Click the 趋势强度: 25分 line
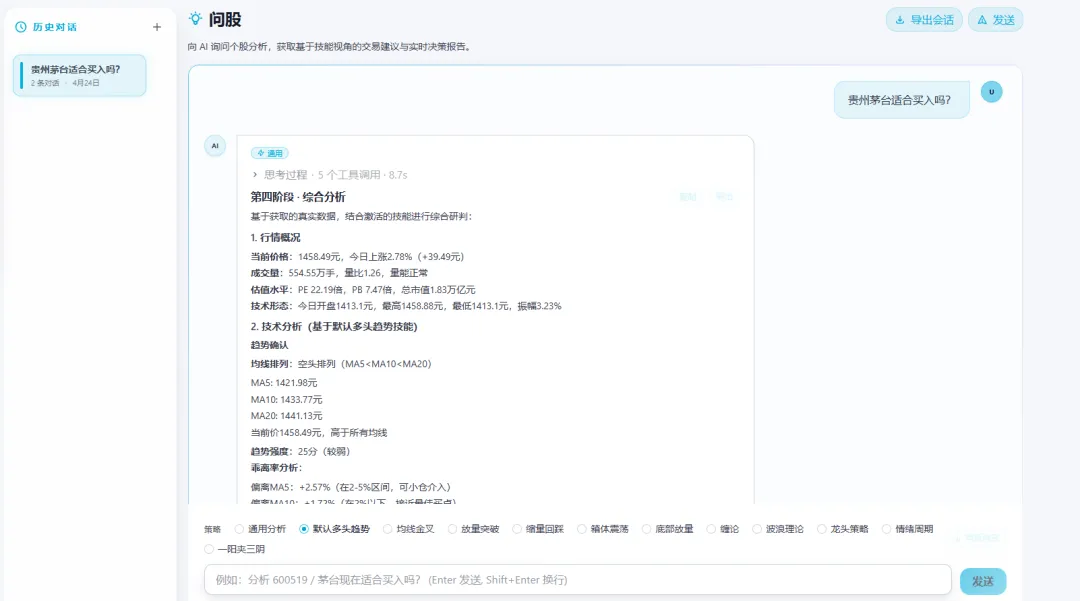The image size is (1080, 601). (x=300, y=452)
